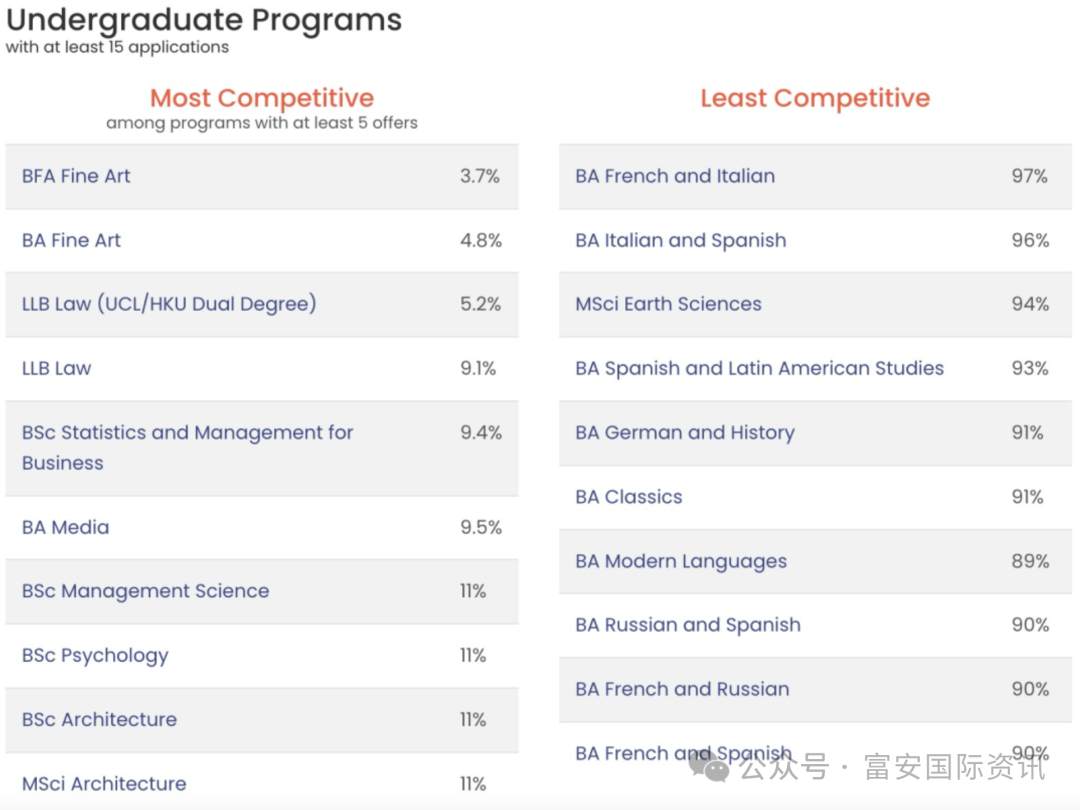Open LLB Law (UCL/HKU Dual Degree) link
Viewport: 1080px width, 810px height.
click(x=169, y=304)
